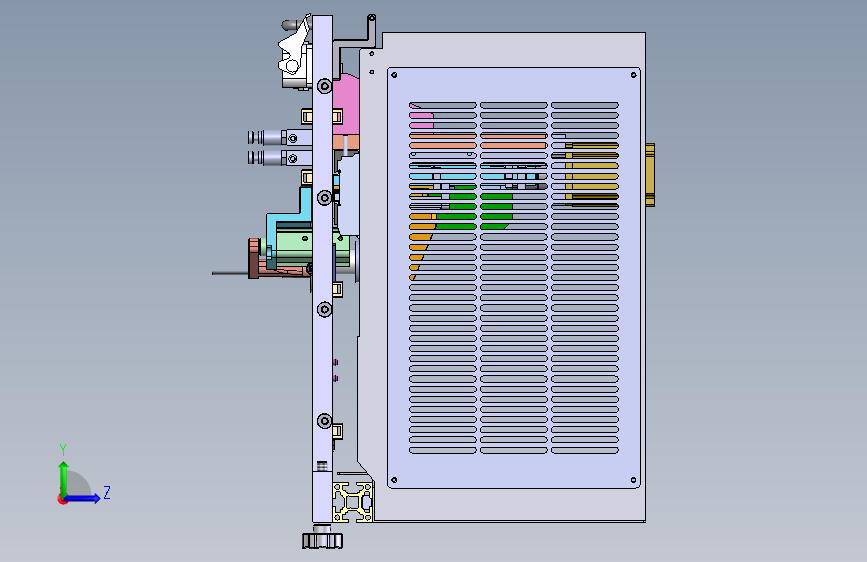This screenshot has height=562, width=867.
Task: Pick the top-left screw of vented panel
Action: [394, 75]
